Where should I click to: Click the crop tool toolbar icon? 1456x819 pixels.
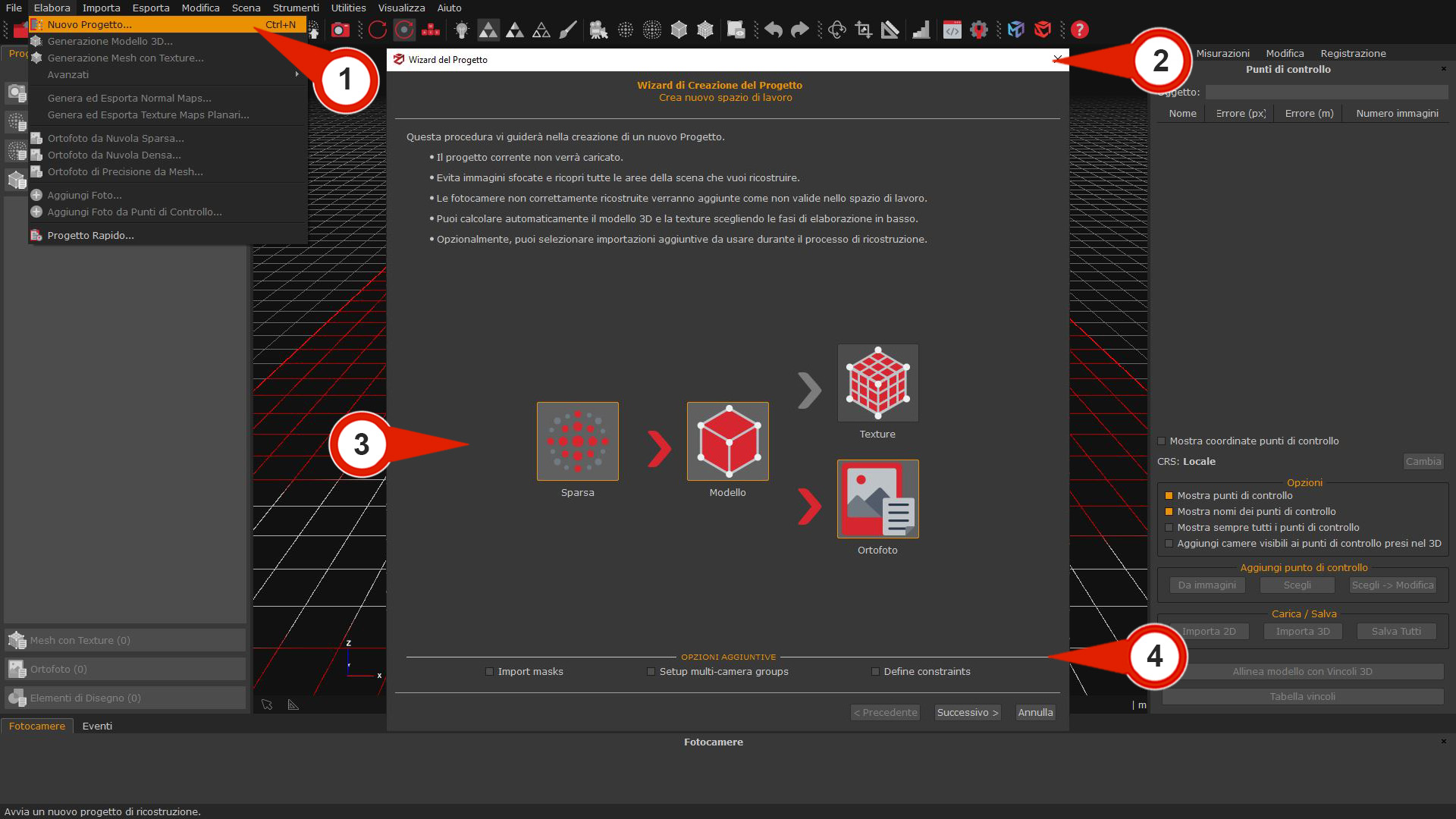(864, 30)
